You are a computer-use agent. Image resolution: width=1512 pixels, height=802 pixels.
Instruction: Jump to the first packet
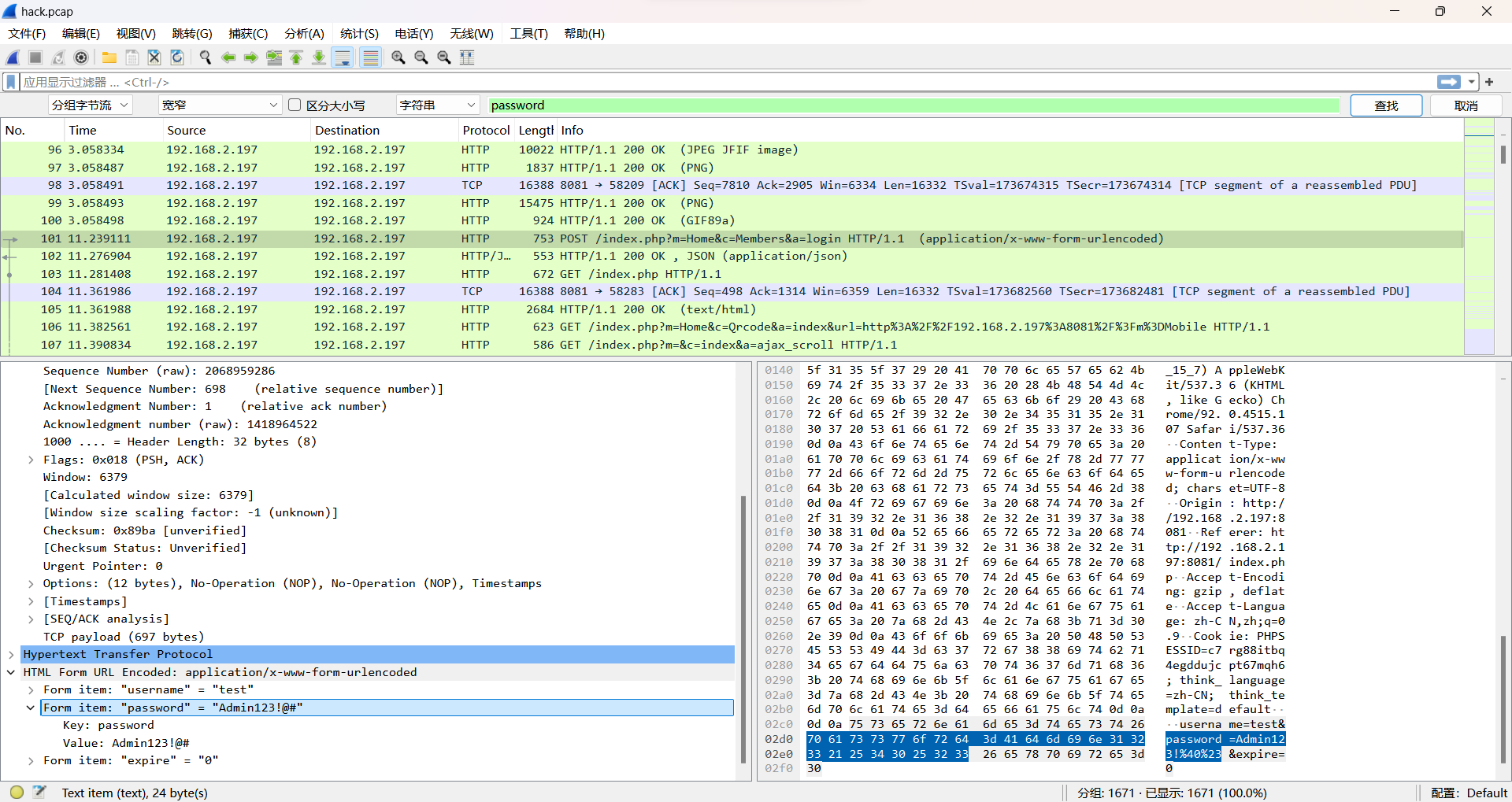(x=296, y=57)
